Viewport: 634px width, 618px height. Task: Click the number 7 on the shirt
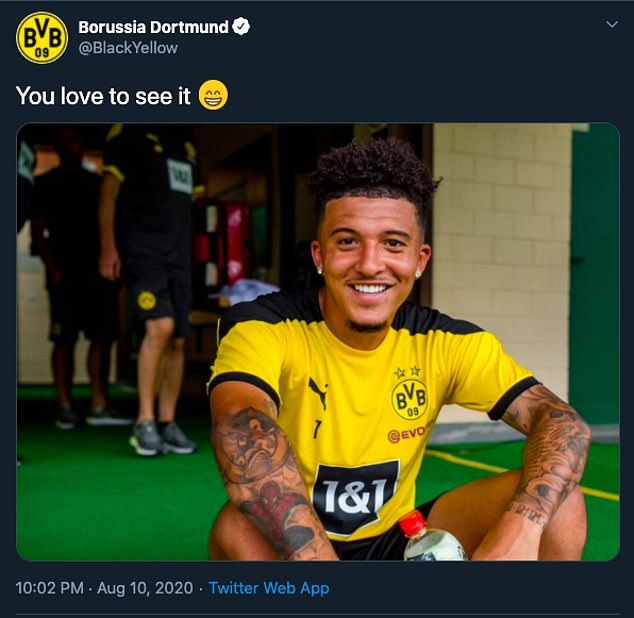[x=317, y=430]
